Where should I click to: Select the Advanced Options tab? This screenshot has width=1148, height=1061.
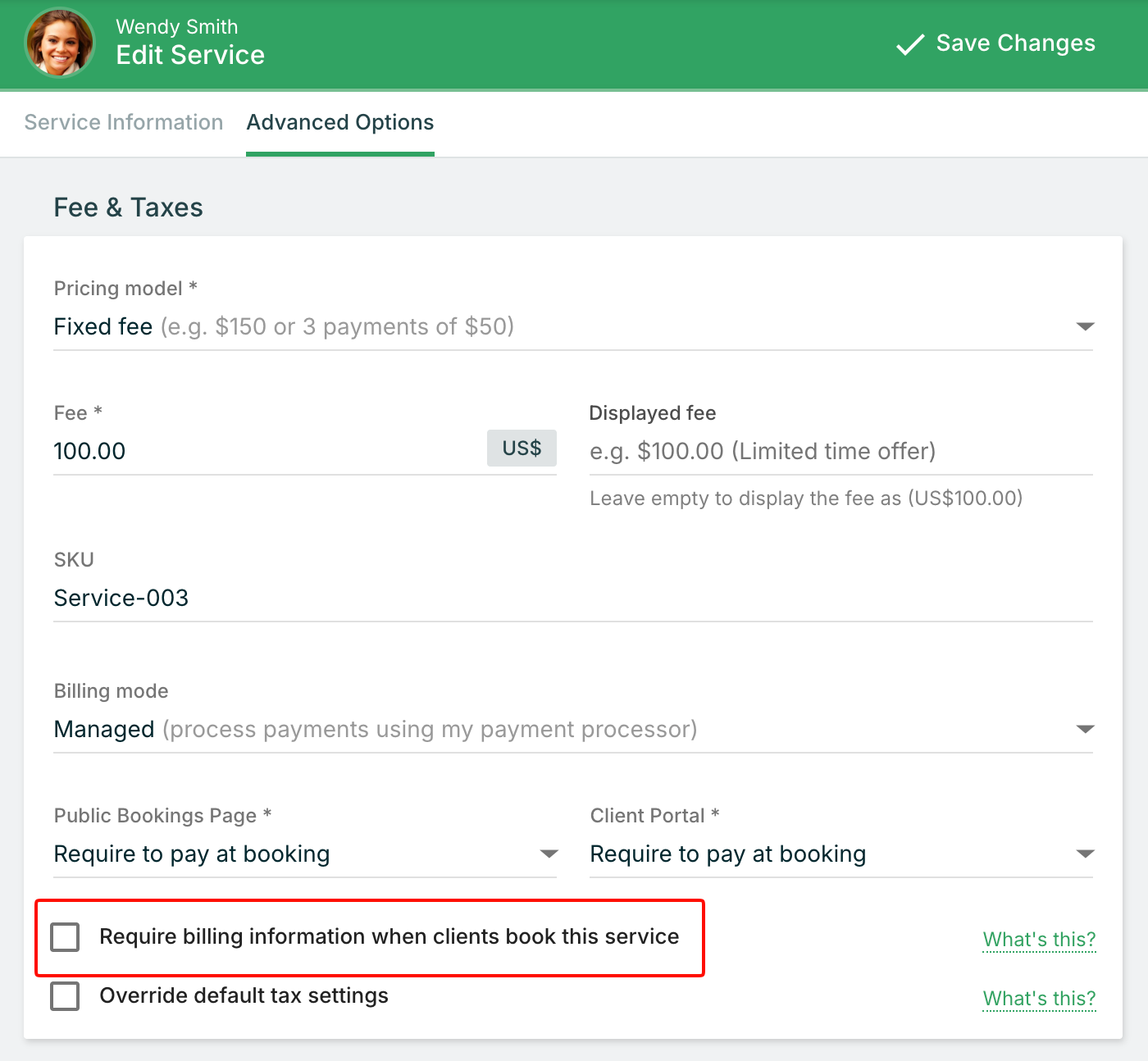pos(340,122)
